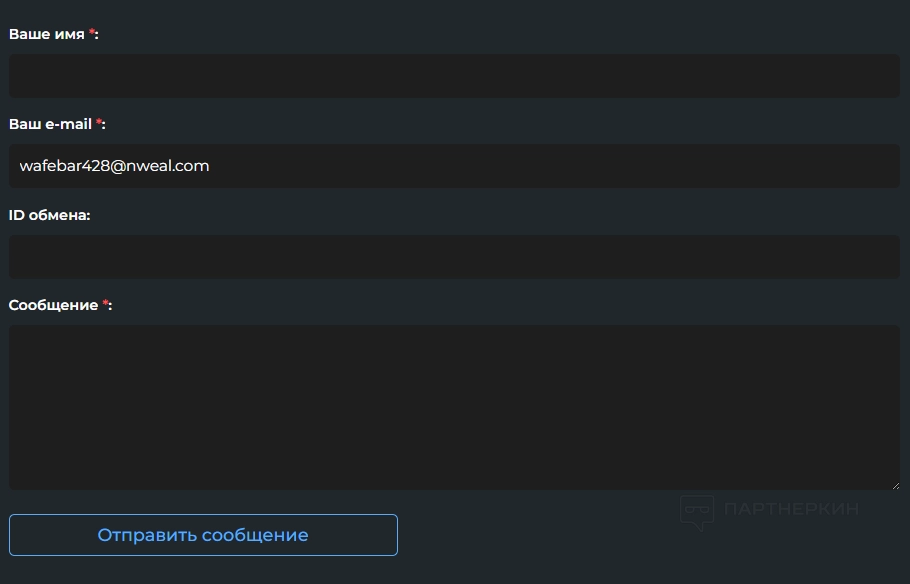Click the ID обмена field label
This screenshot has width=910, height=584.
pos(49,215)
